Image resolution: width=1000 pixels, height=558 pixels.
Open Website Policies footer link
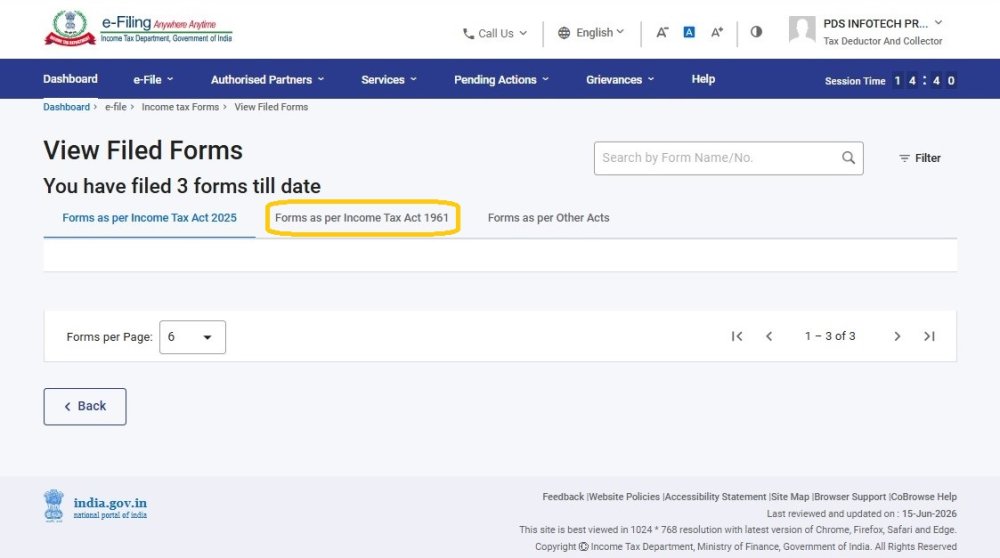[624, 497]
